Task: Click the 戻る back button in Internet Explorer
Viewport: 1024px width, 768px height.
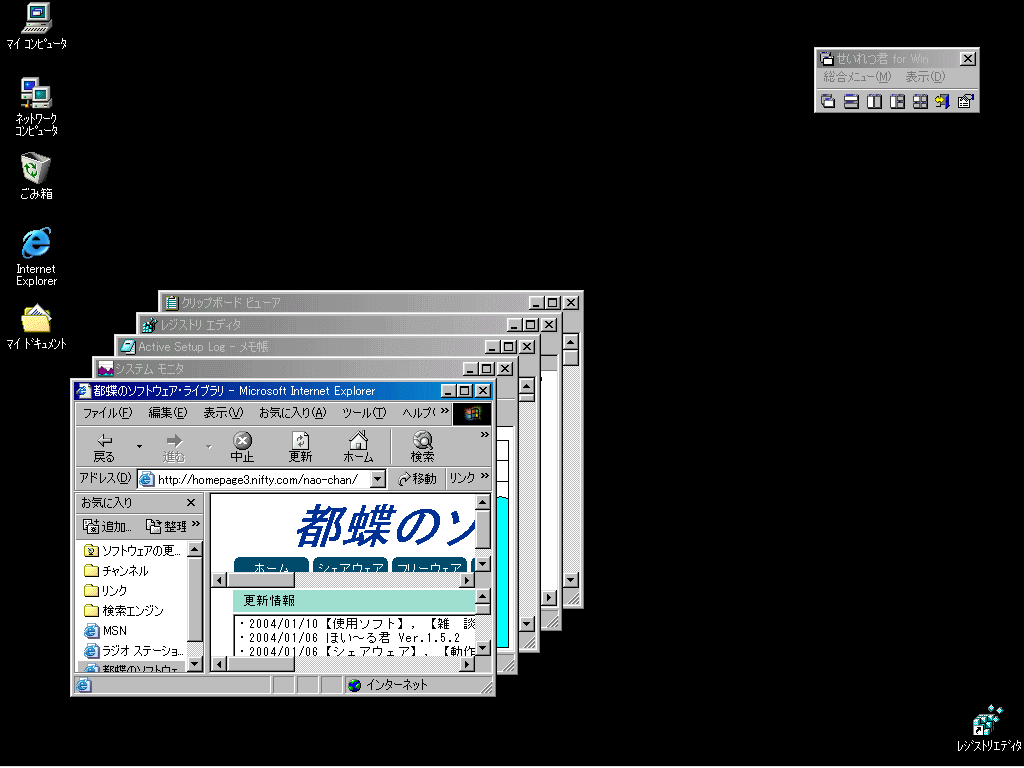Action: [x=104, y=447]
